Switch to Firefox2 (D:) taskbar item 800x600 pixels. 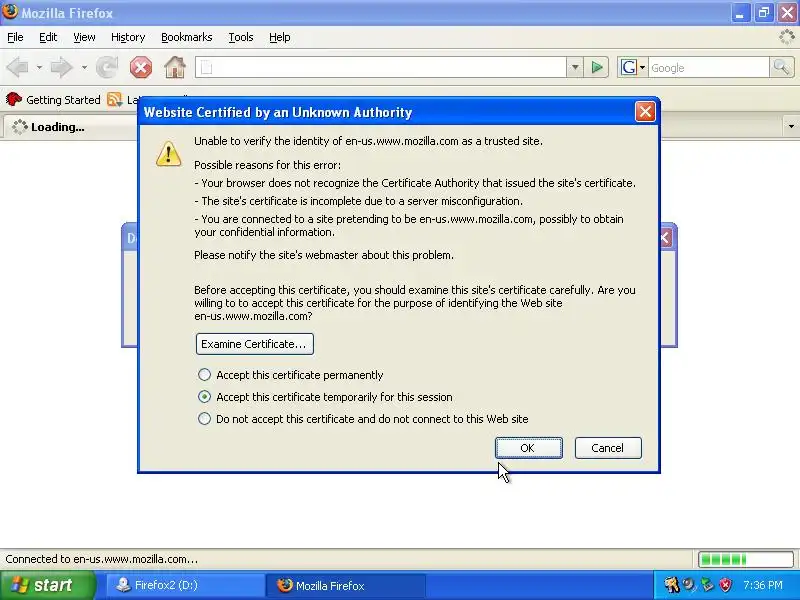pyautogui.click(x=184, y=585)
